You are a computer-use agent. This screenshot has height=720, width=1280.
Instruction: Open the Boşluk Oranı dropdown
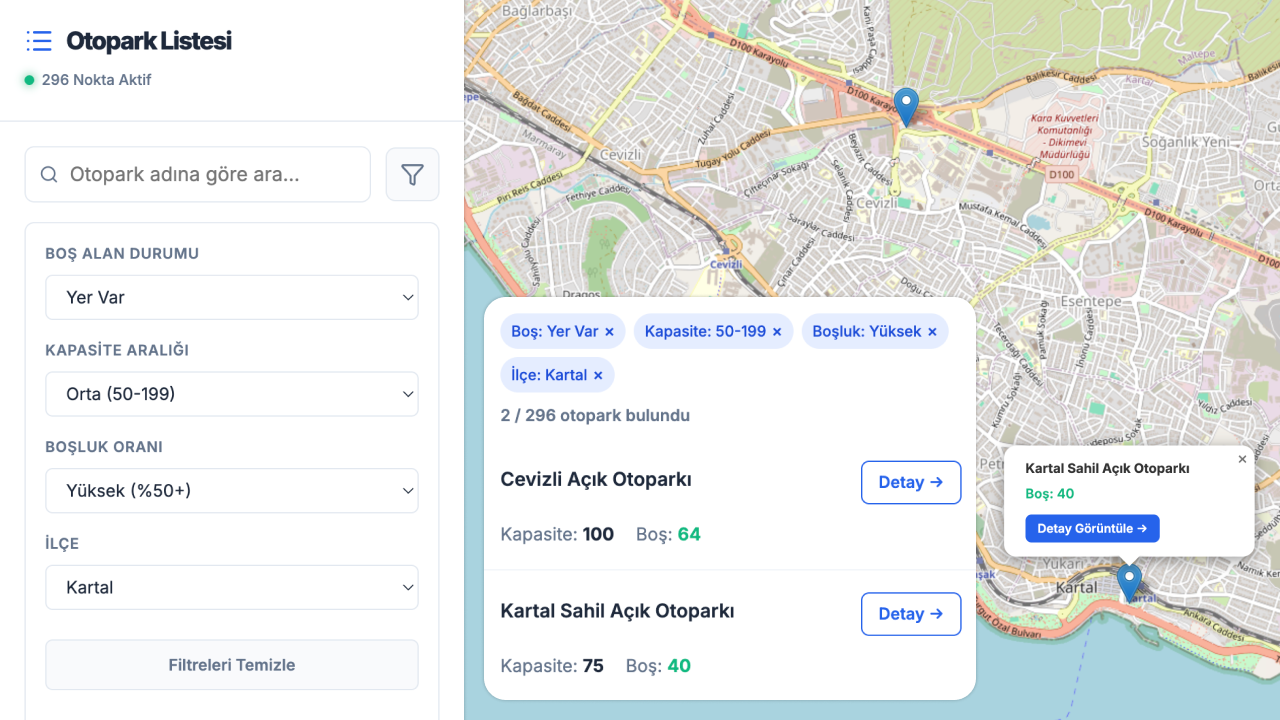(232, 491)
